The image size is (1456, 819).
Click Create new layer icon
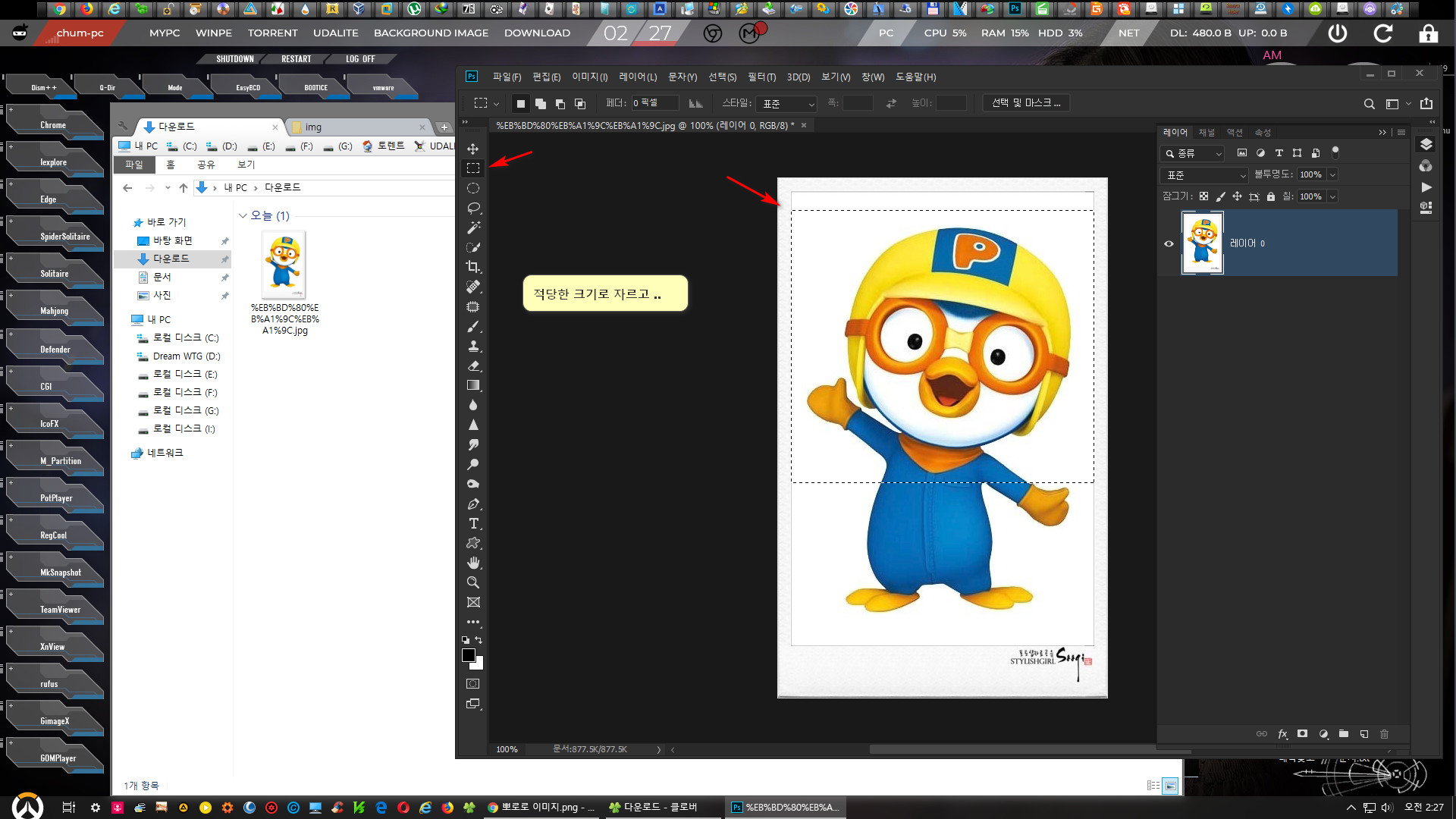pyautogui.click(x=1364, y=734)
